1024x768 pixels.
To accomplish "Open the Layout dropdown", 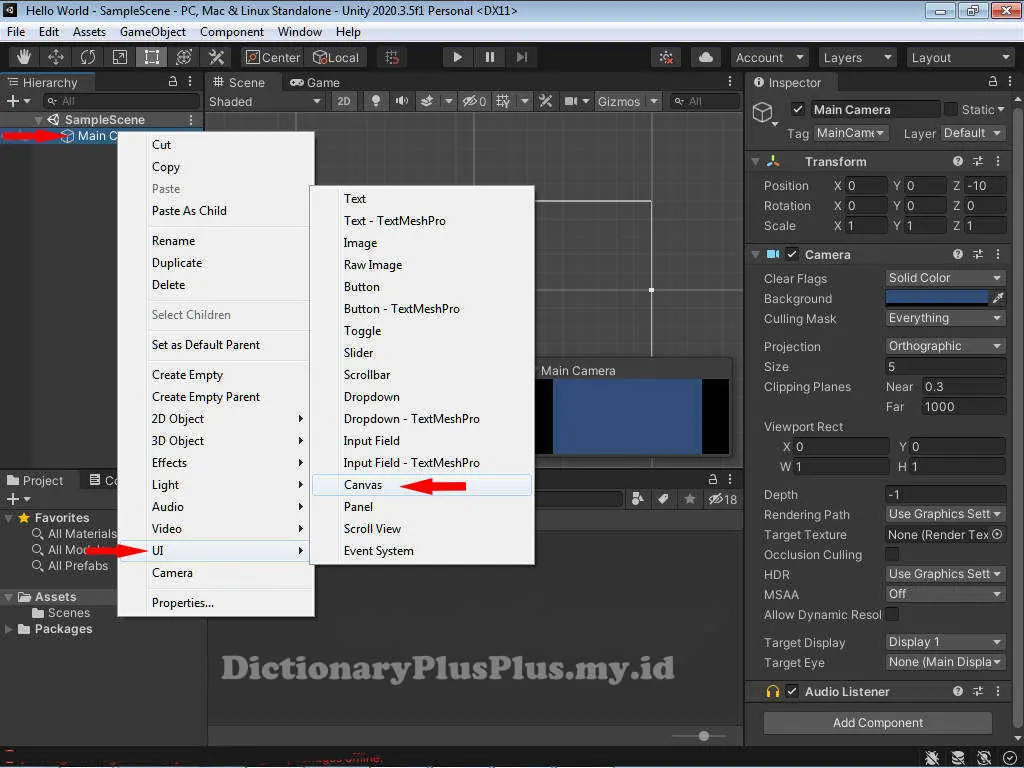I will [x=961, y=57].
